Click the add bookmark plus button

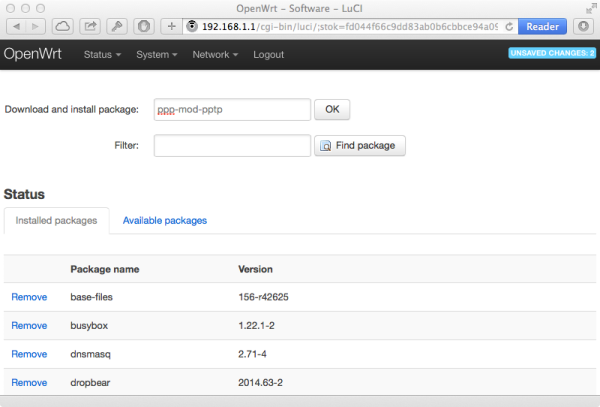(x=171, y=25)
